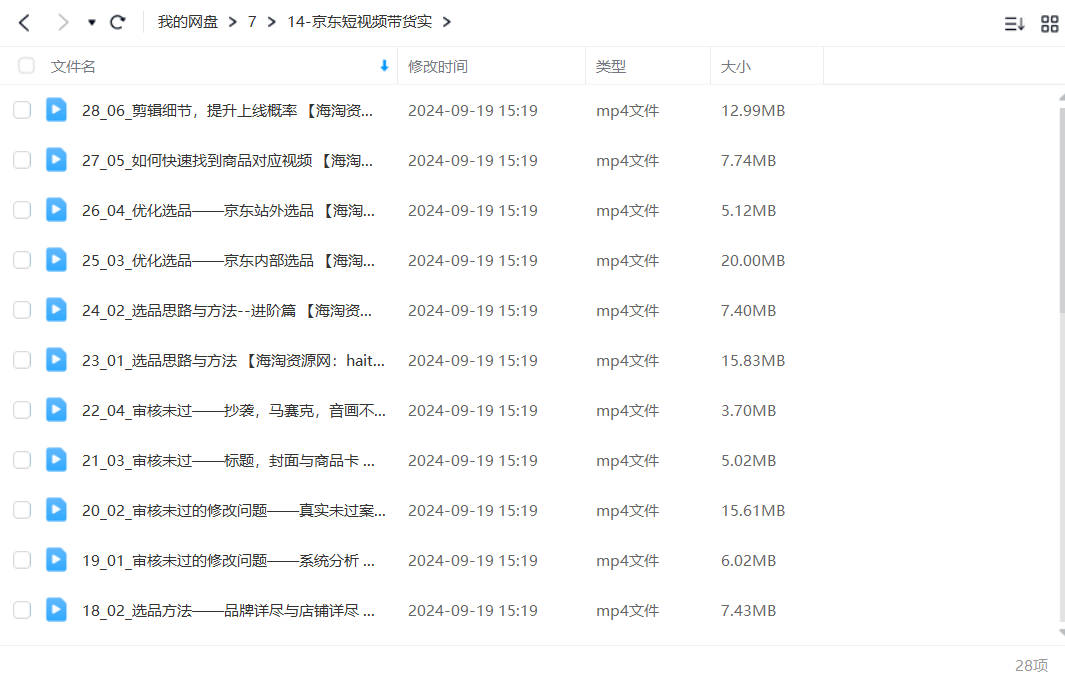Sort by 类型 column

611,67
